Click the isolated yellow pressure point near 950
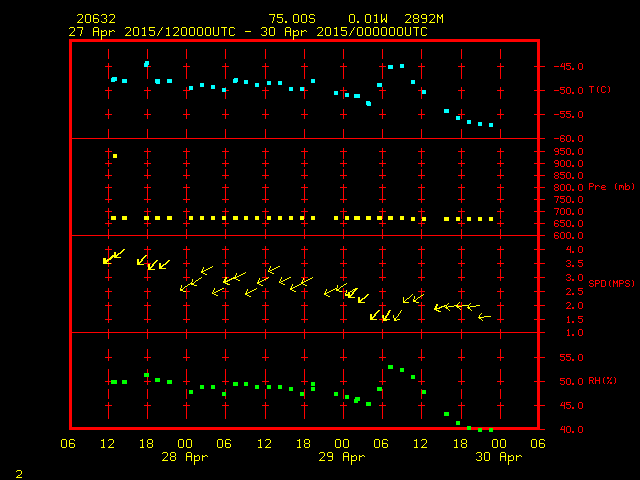The width and height of the screenshot is (640, 480). click(115, 156)
